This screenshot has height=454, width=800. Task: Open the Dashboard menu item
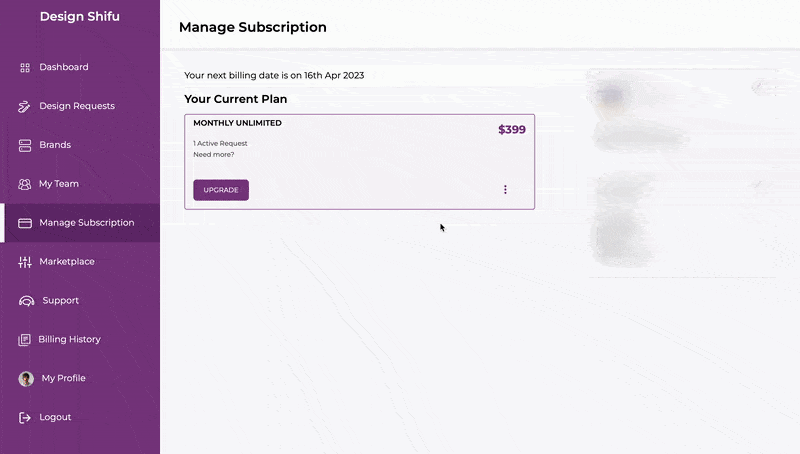[64, 67]
